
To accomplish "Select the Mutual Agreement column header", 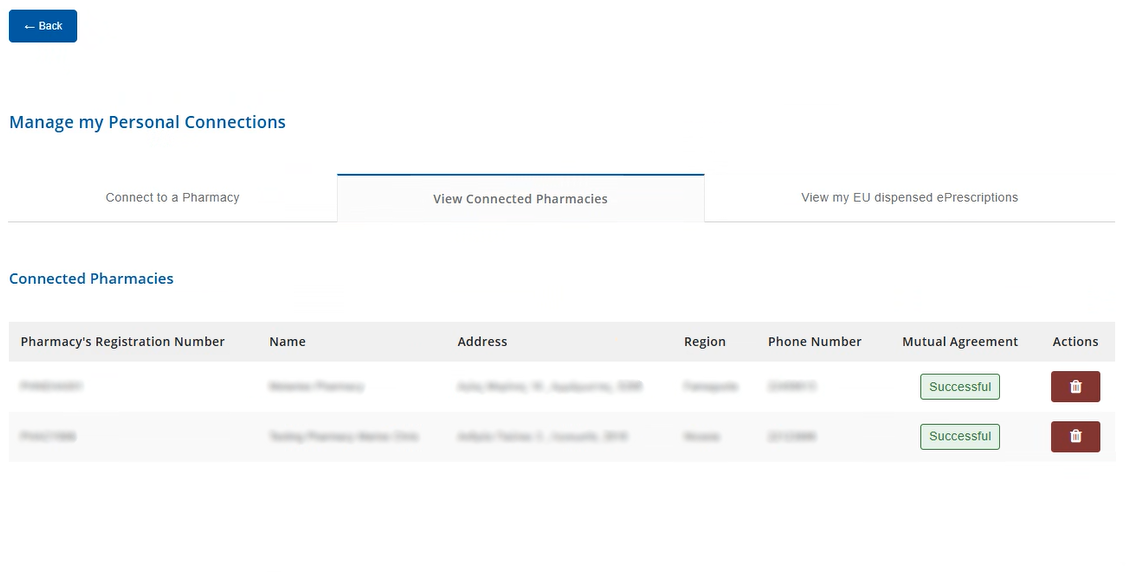I will (x=959, y=342).
